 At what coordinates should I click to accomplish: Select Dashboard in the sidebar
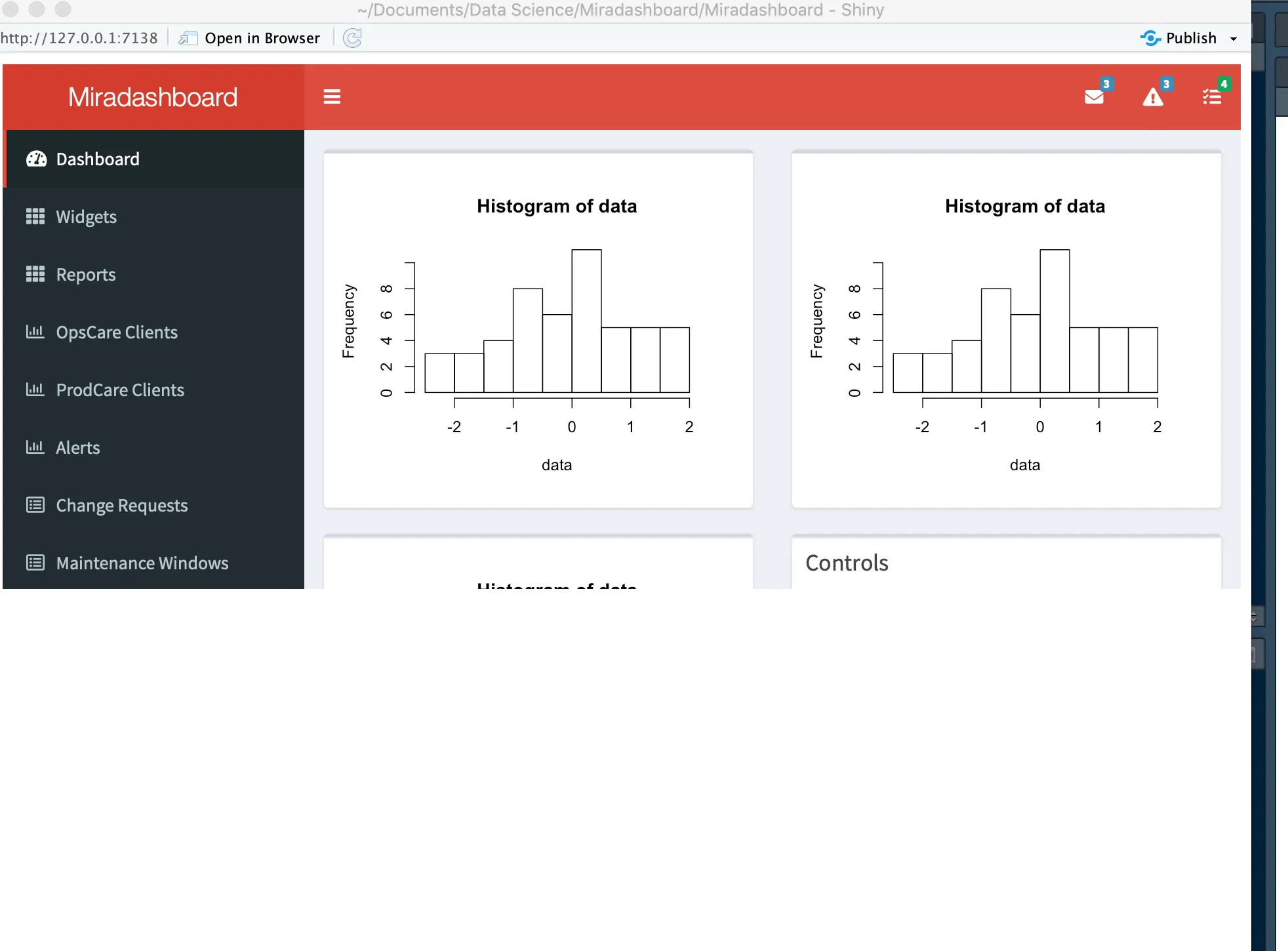click(x=98, y=159)
